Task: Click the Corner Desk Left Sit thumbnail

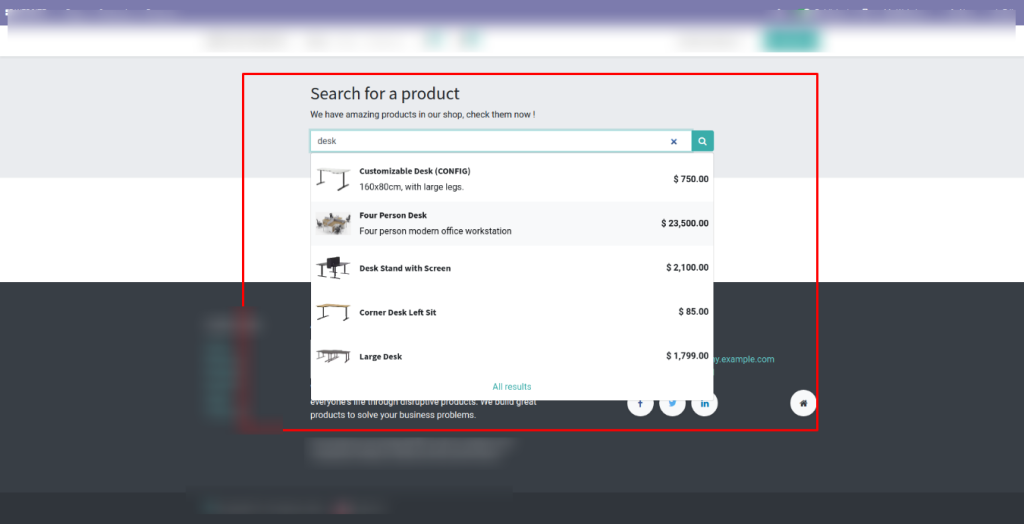Action: [333, 312]
